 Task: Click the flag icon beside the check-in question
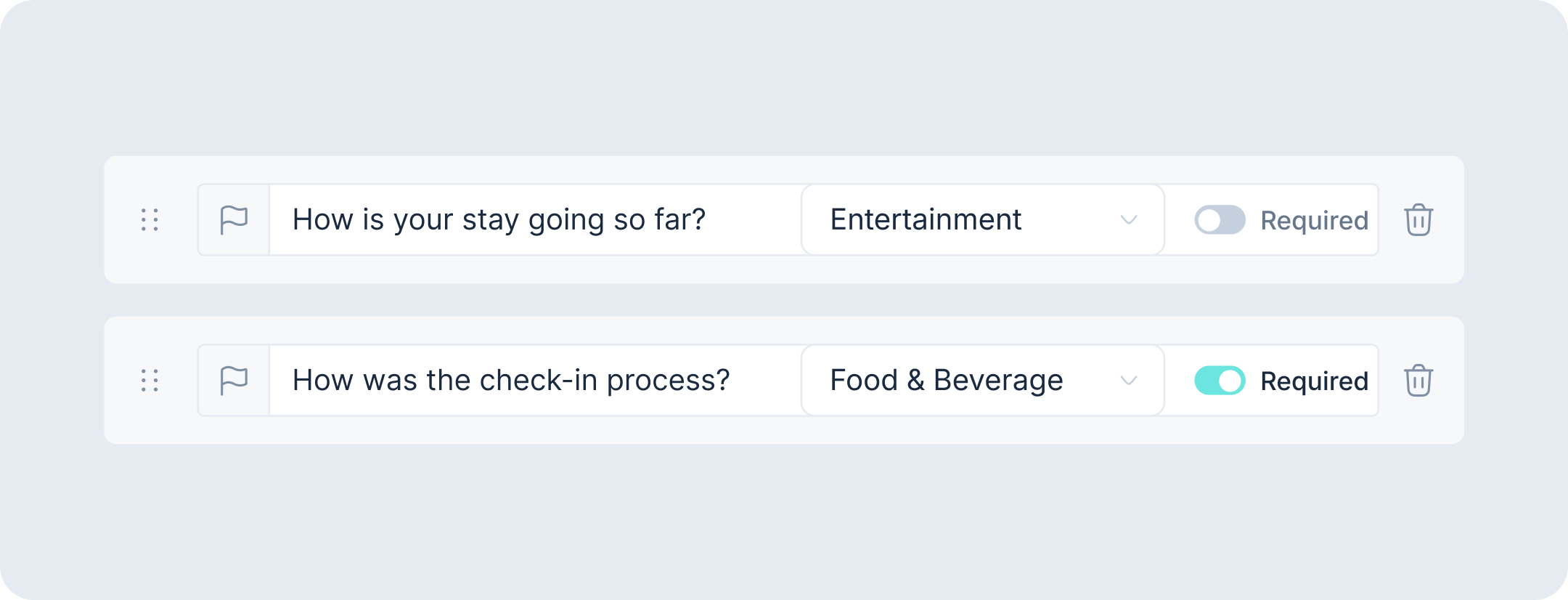point(234,380)
